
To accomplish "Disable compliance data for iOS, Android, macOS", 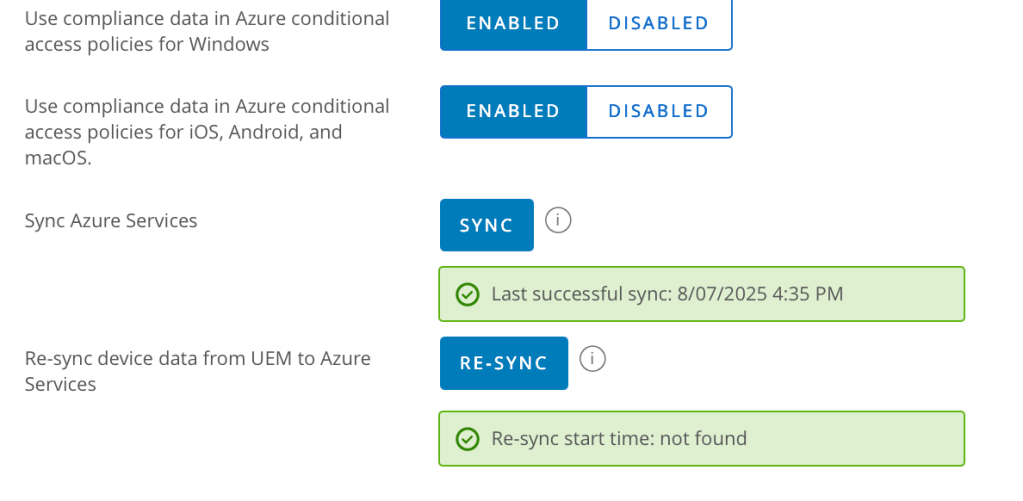I will point(658,111).
